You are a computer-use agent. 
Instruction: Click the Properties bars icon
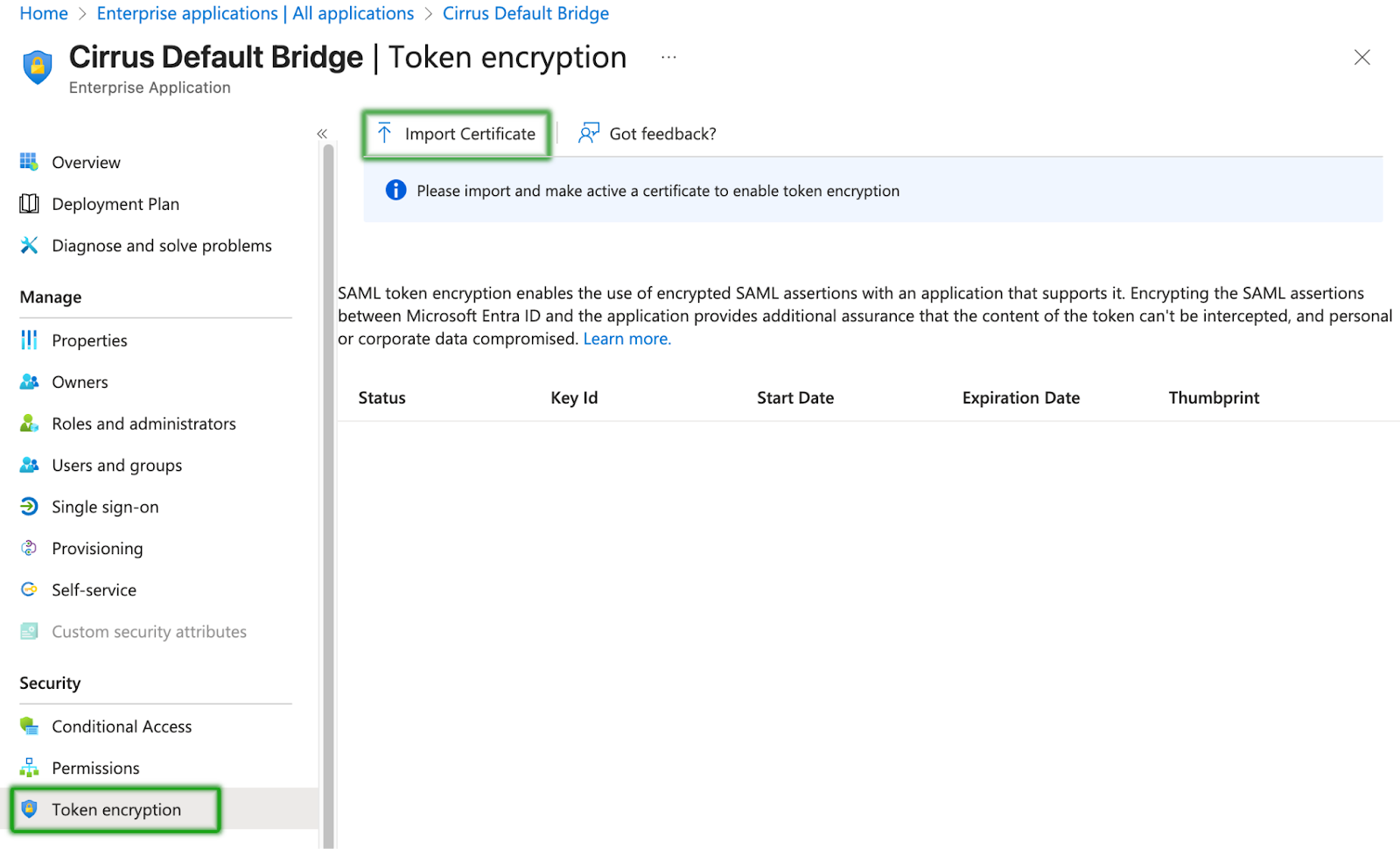coord(29,340)
